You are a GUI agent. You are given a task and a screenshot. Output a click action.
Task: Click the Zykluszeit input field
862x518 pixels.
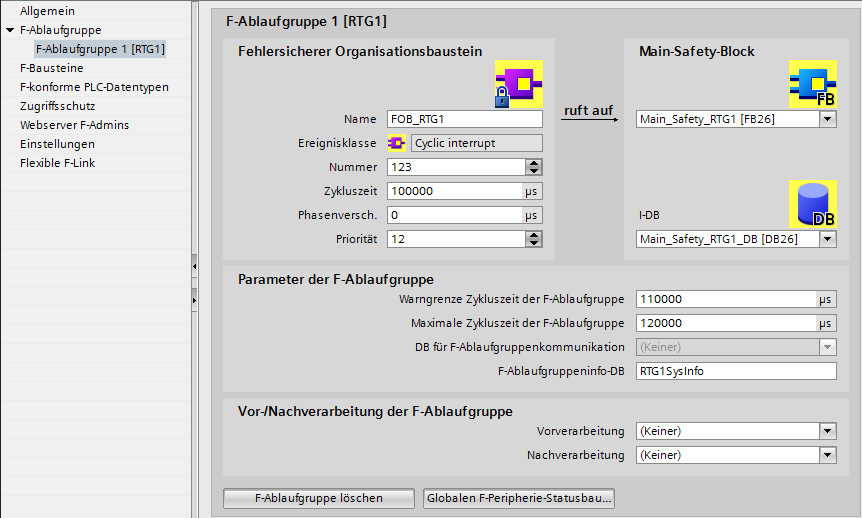(454, 191)
